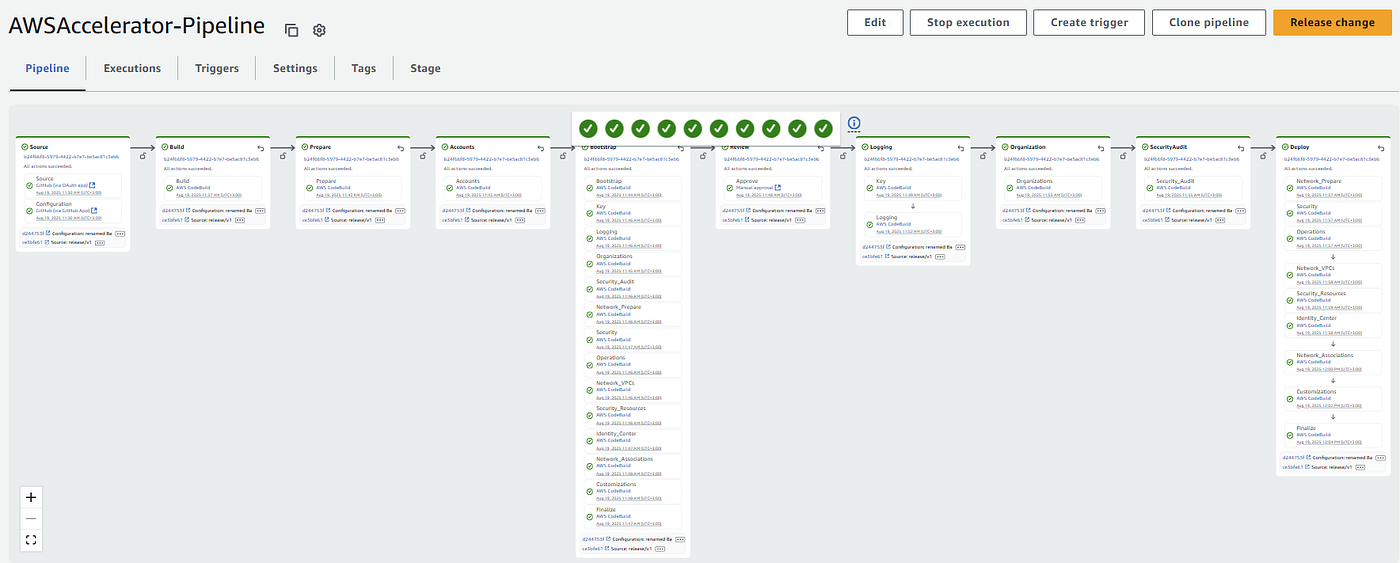Fit the pipeline view to screen
Image resolution: width=1400 pixels, height=563 pixels.
[x=31, y=540]
